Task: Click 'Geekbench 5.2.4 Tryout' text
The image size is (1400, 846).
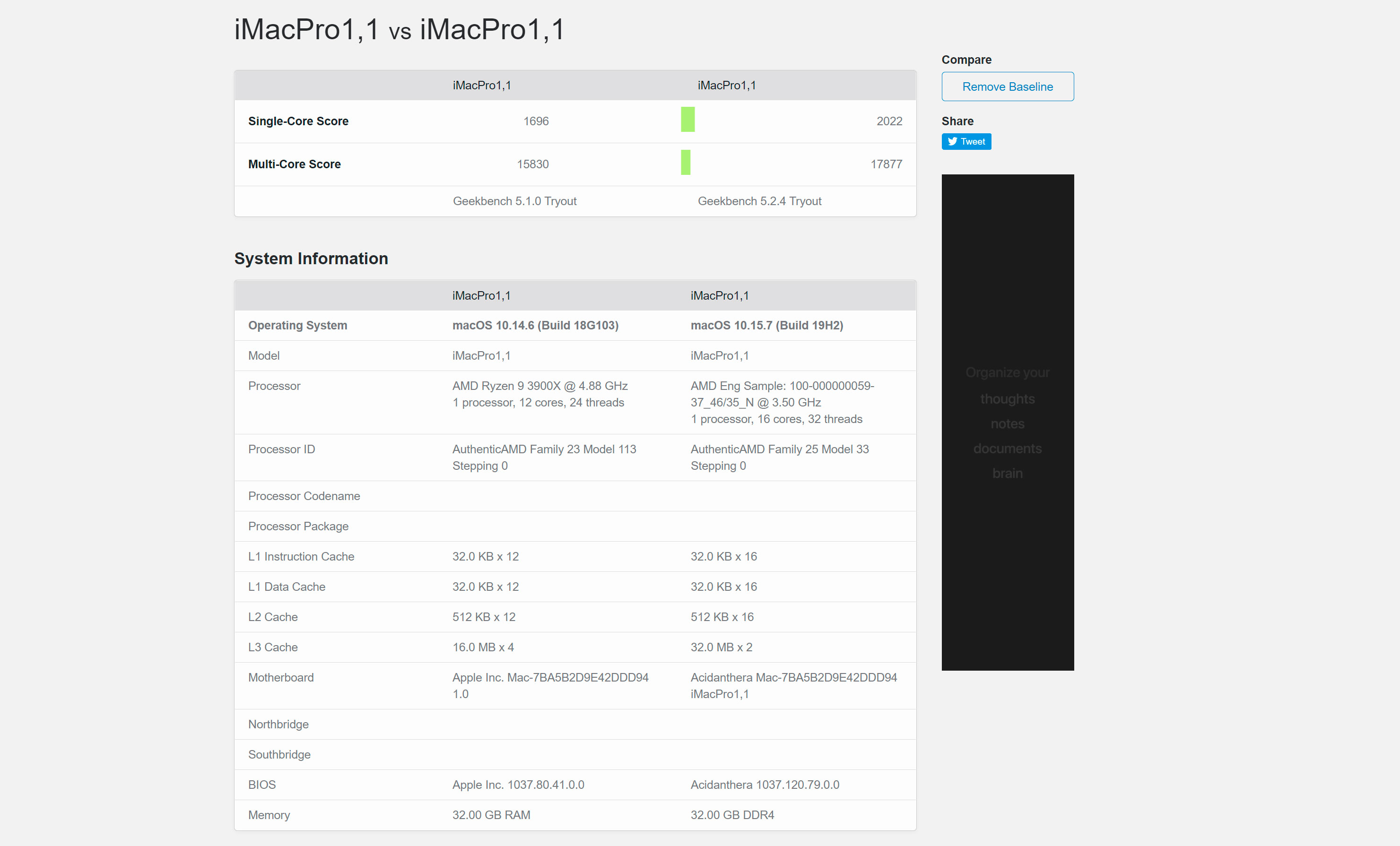Action: (759, 201)
